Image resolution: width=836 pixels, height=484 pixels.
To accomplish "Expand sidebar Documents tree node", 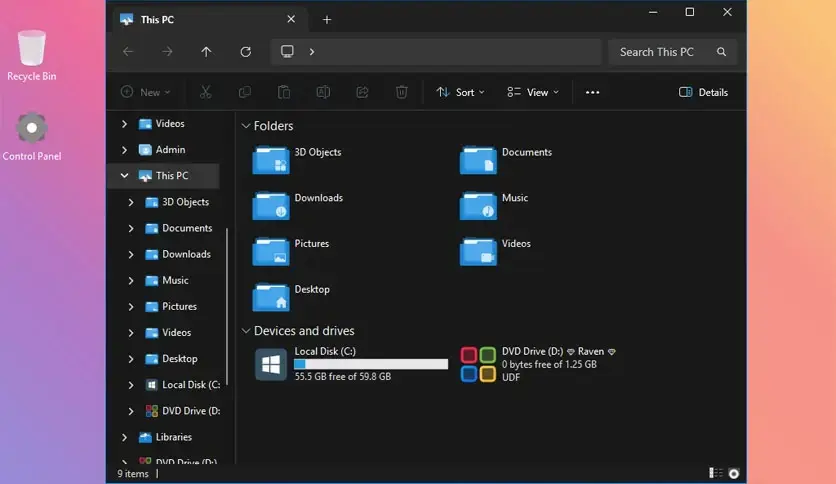I will tap(131, 228).
